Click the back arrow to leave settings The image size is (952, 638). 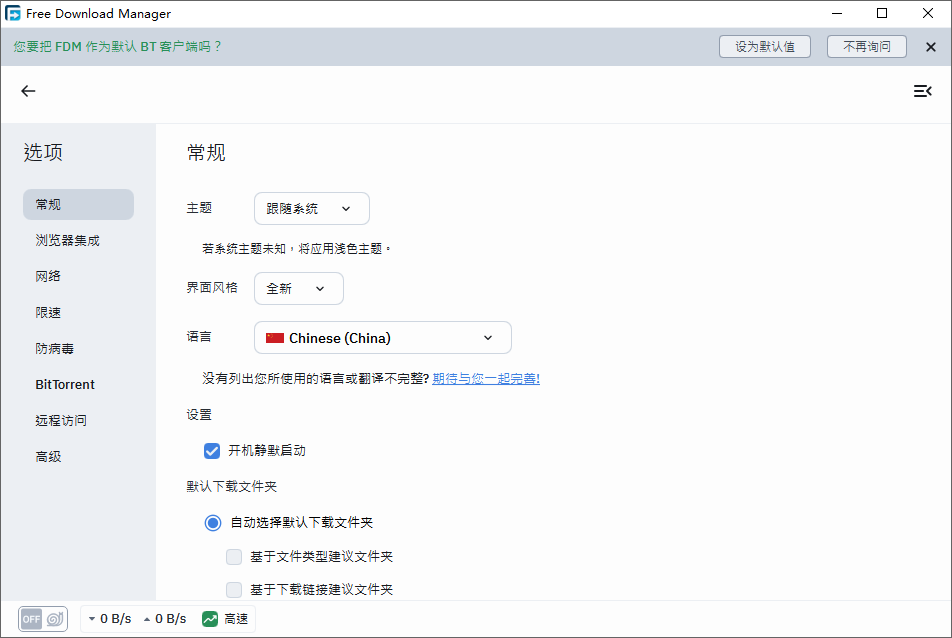(x=27, y=91)
